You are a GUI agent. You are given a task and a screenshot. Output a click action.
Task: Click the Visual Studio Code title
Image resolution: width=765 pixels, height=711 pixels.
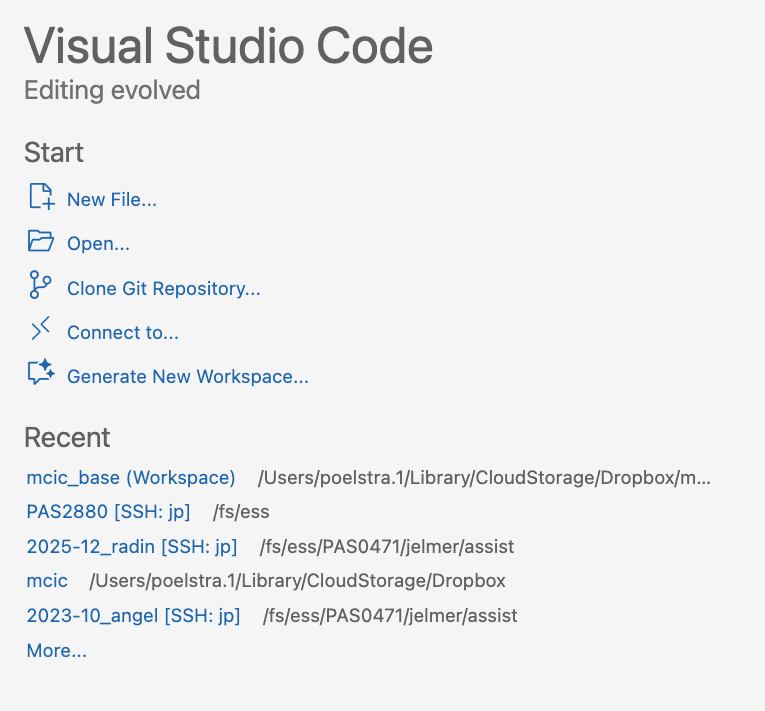[228, 45]
